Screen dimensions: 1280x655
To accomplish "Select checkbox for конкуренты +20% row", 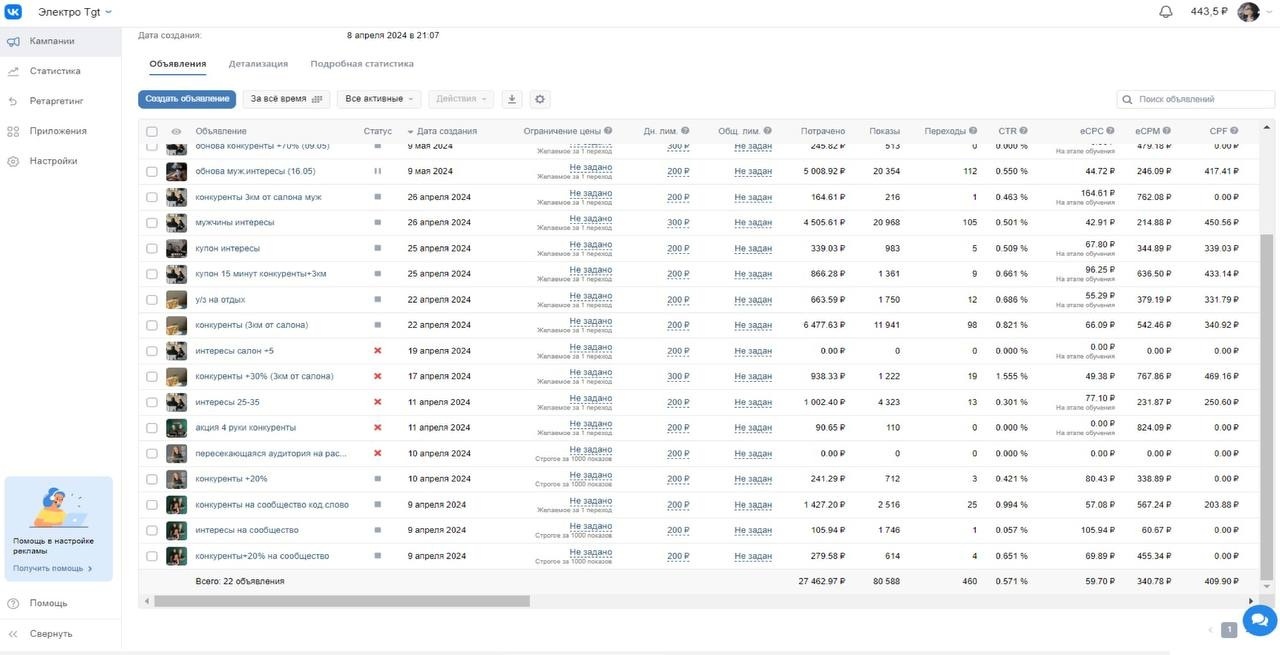I will [x=152, y=479].
